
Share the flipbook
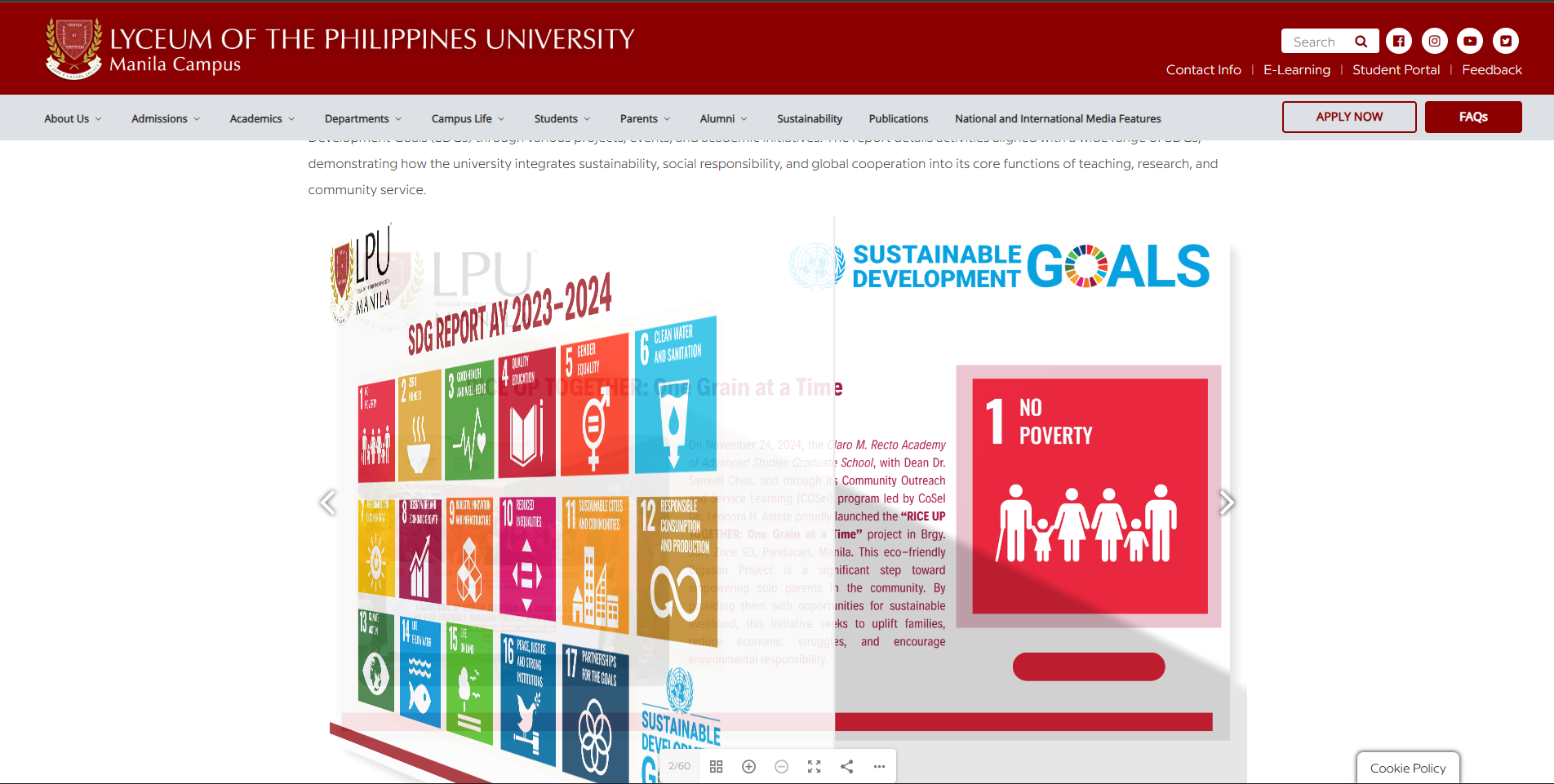click(x=846, y=767)
